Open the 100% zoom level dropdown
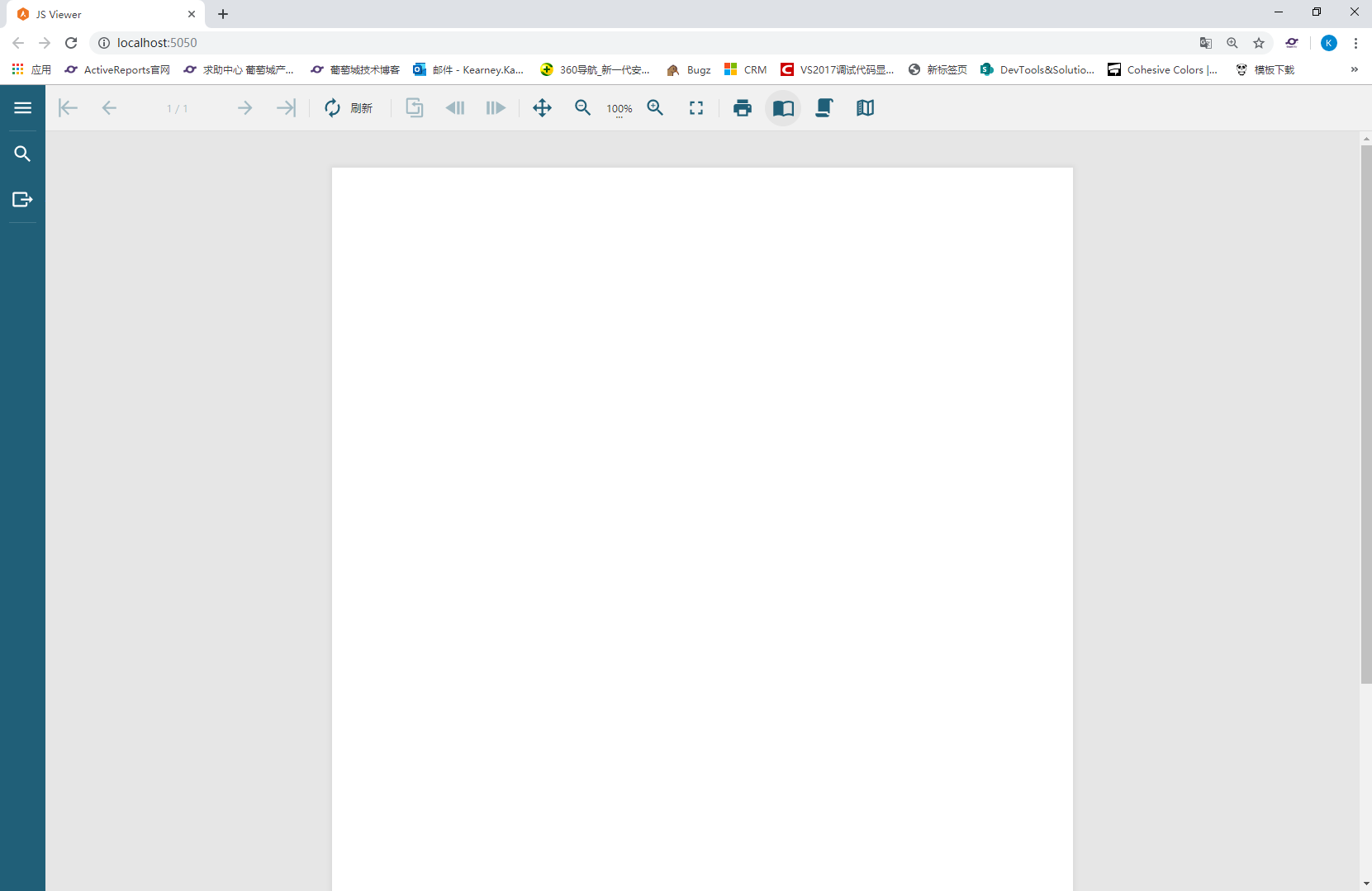The image size is (1372, 891). tap(620, 109)
